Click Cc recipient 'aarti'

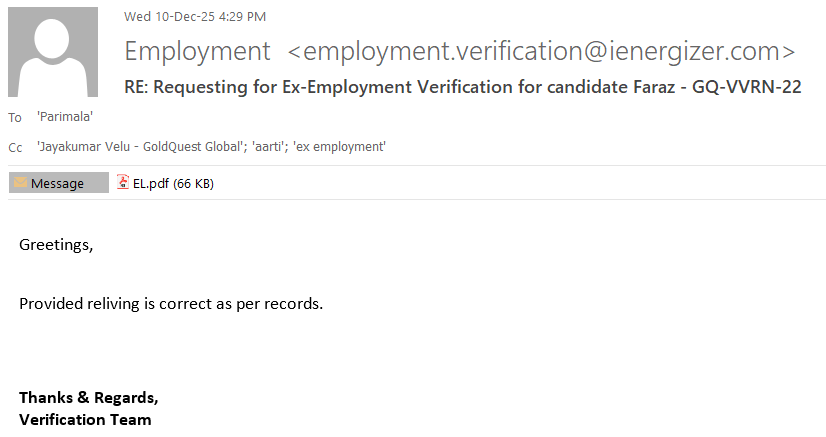(x=264, y=147)
